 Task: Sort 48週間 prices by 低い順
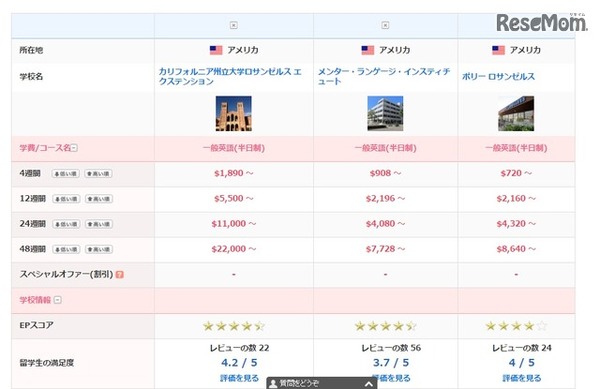(66, 249)
